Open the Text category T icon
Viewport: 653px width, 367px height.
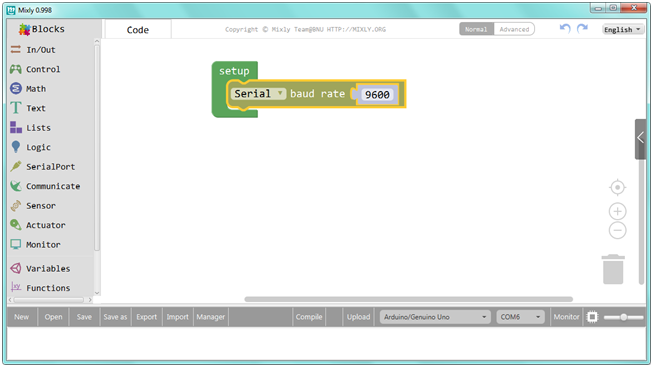[x=15, y=108]
